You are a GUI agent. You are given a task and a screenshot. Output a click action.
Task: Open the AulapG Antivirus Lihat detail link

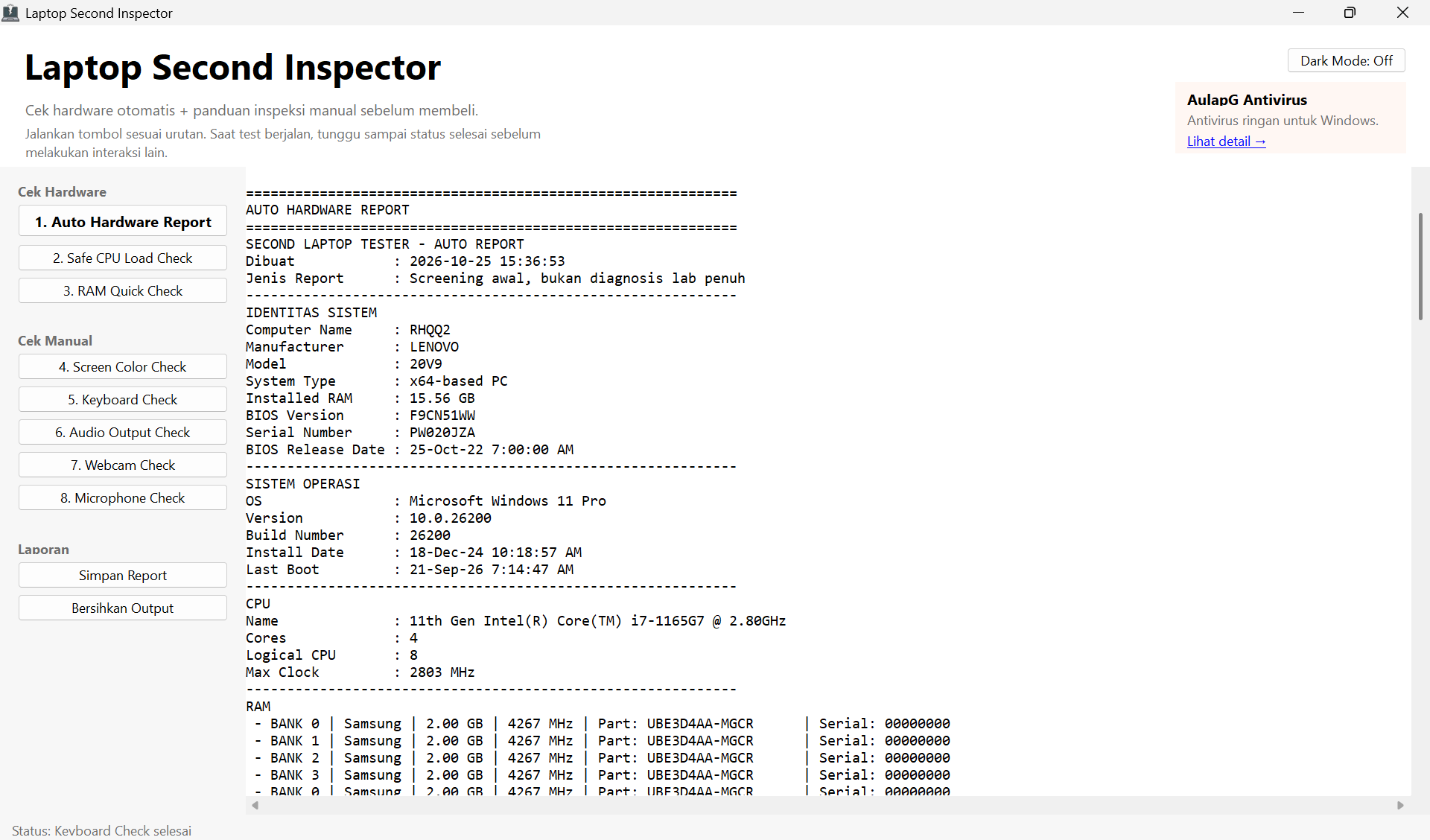[1226, 141]
